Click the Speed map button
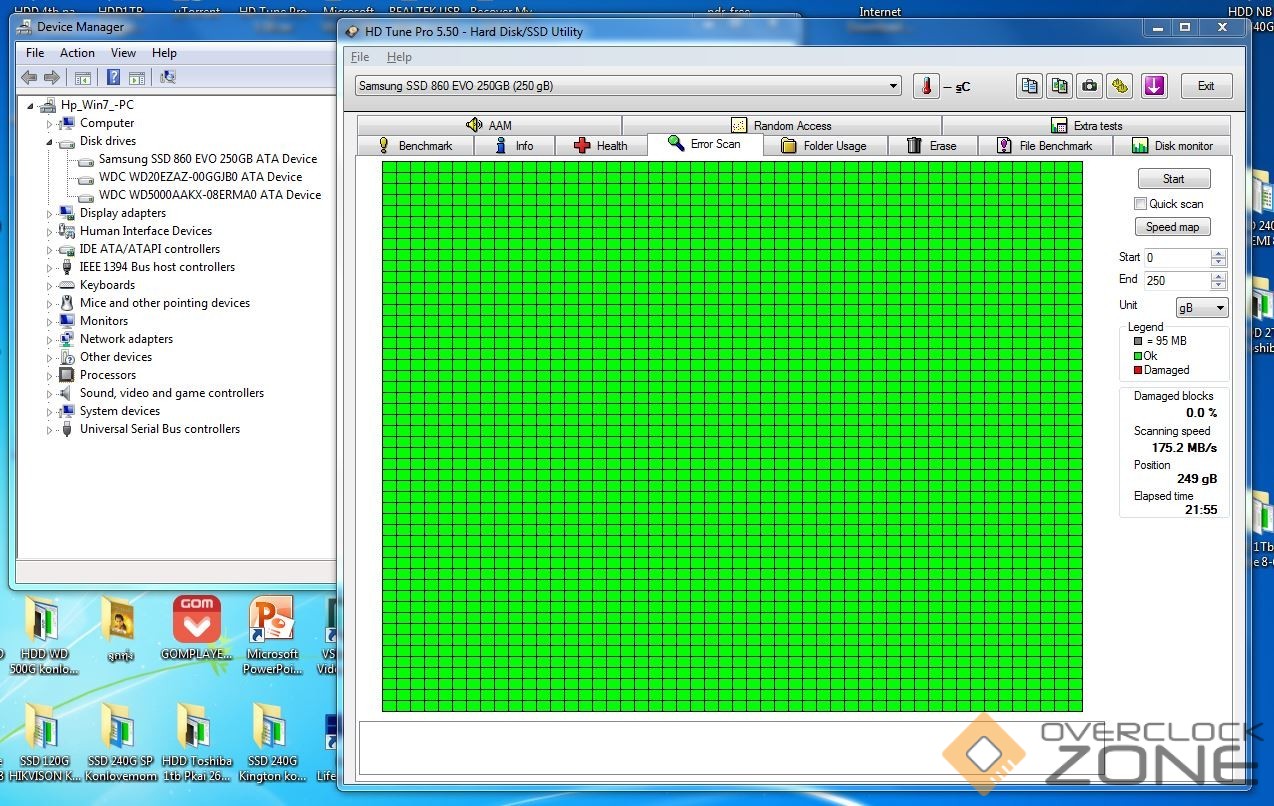Viewport: 1274px width, 806px height. point(1172,227)
